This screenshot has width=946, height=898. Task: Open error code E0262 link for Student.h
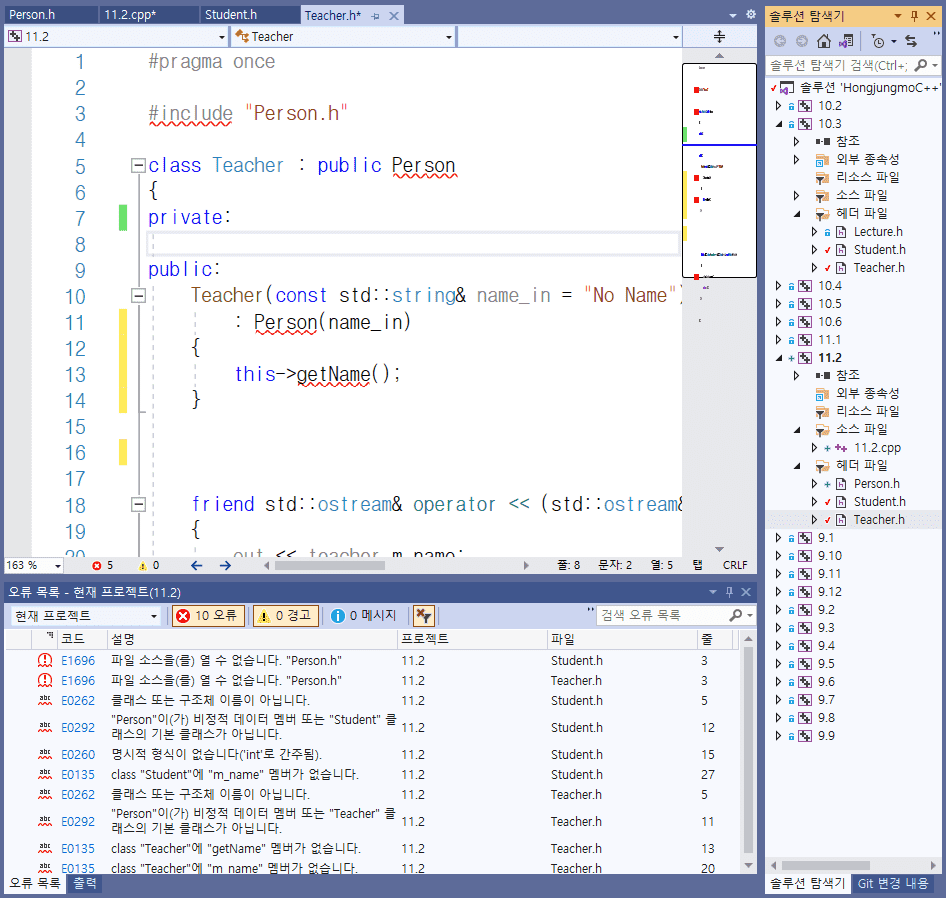tap(78, 700)
